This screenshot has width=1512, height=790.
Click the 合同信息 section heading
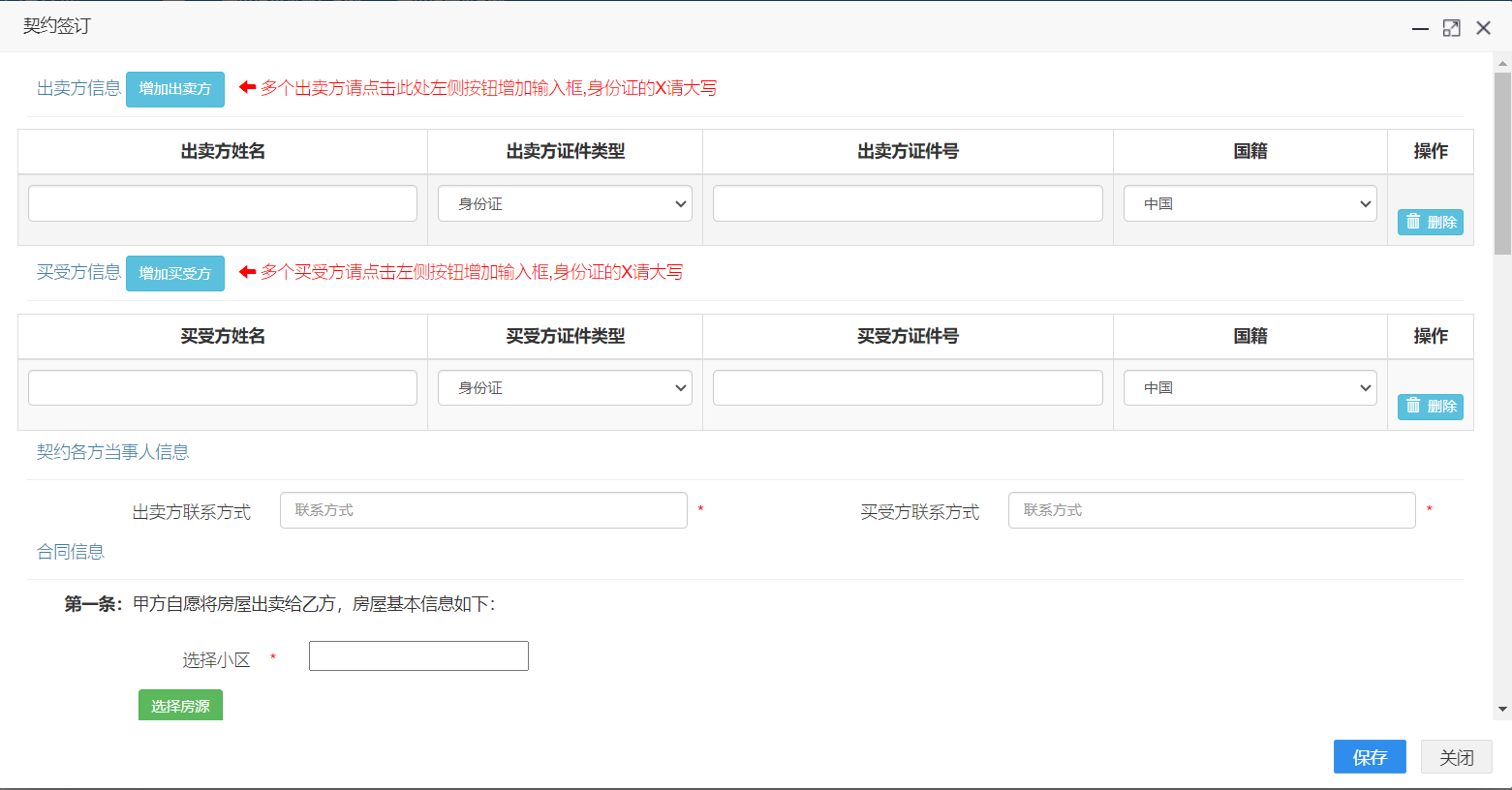tap(71, 552)
